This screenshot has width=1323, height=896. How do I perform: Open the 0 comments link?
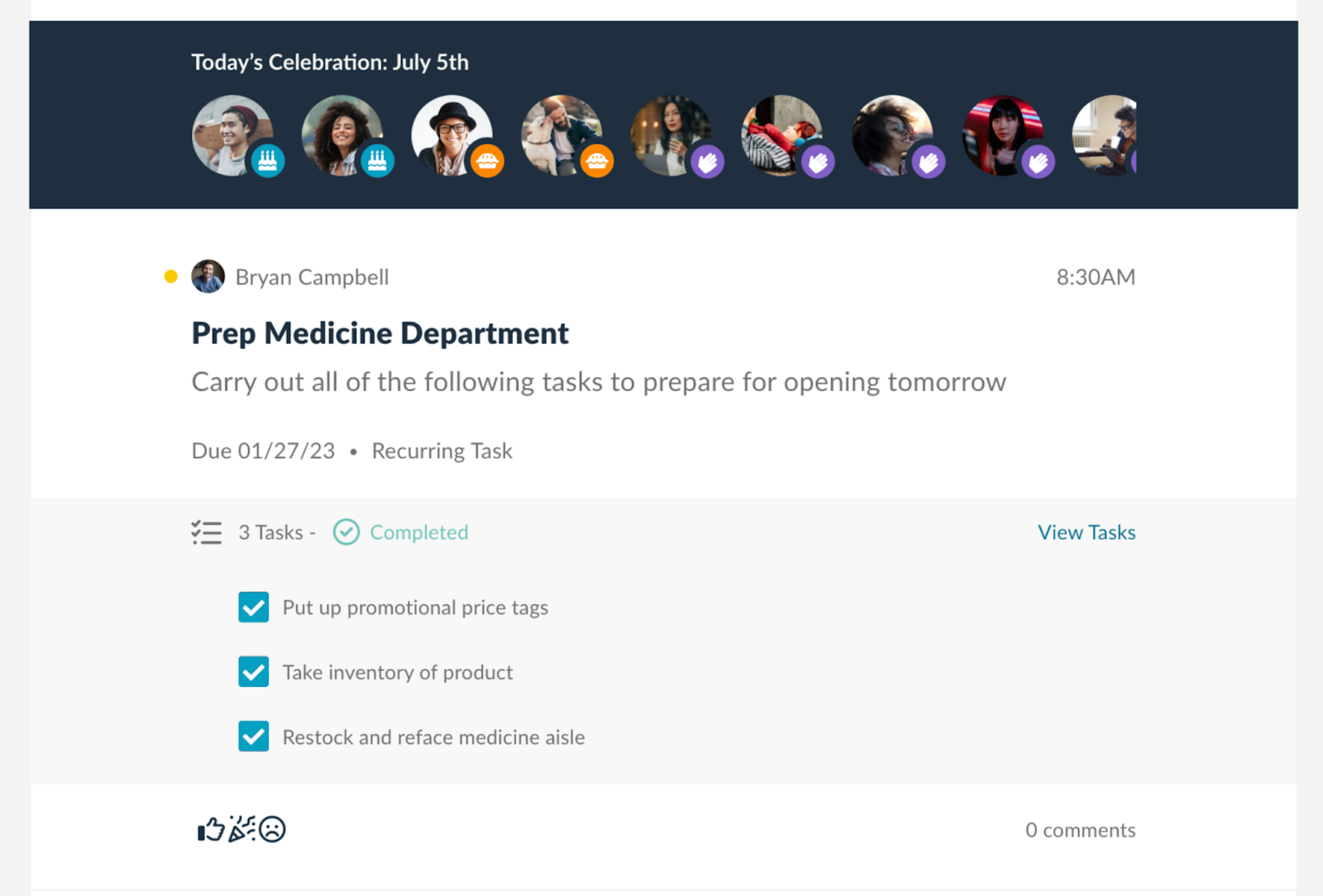point(1080,830)
